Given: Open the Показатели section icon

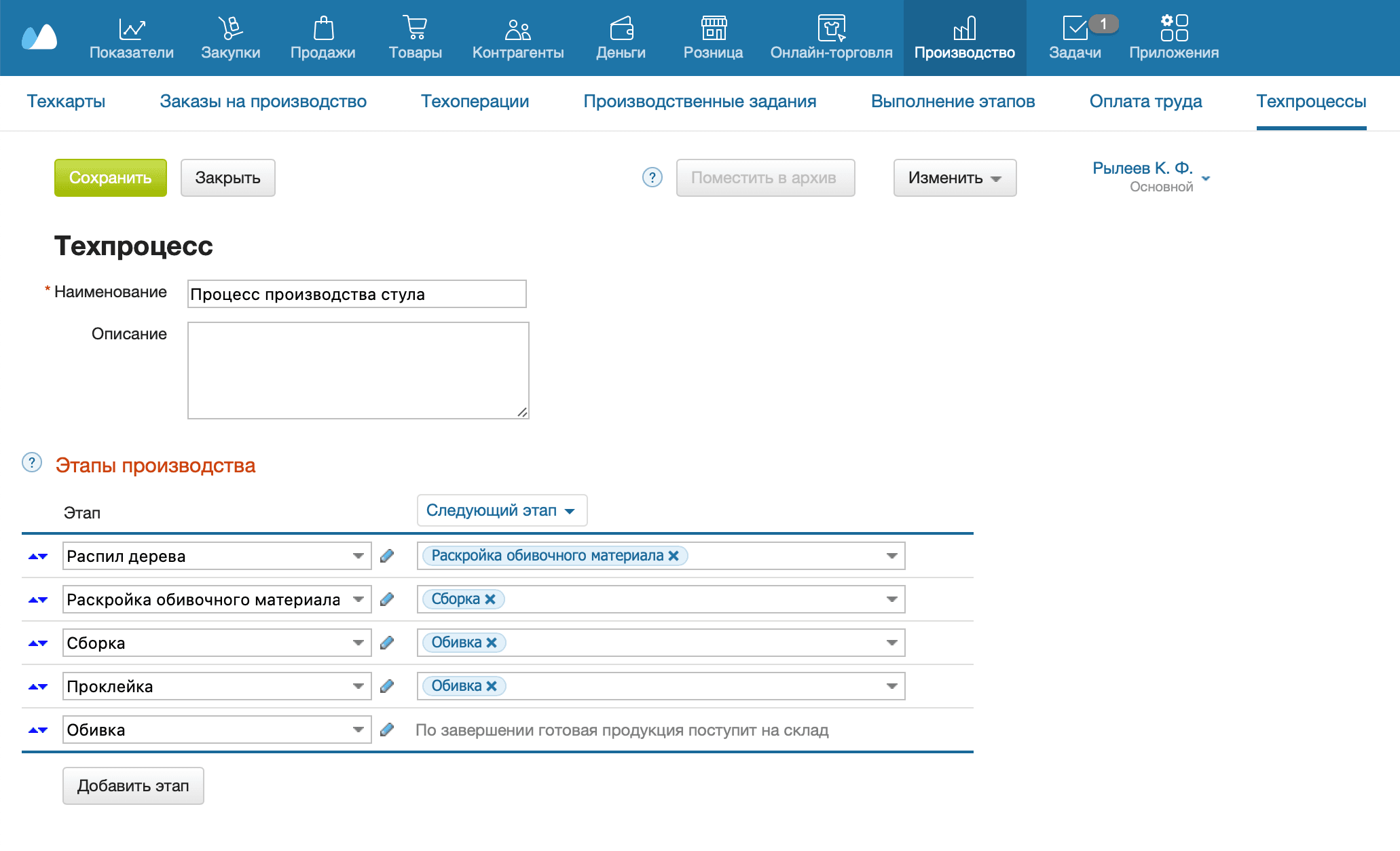Looking at the screenshot, I should [132, 29].
